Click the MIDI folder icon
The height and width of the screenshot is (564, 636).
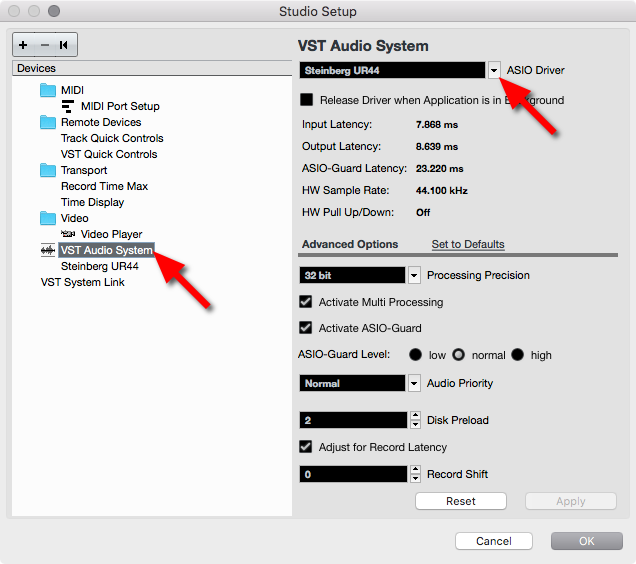pyautogui.click(x=48, y=90)
